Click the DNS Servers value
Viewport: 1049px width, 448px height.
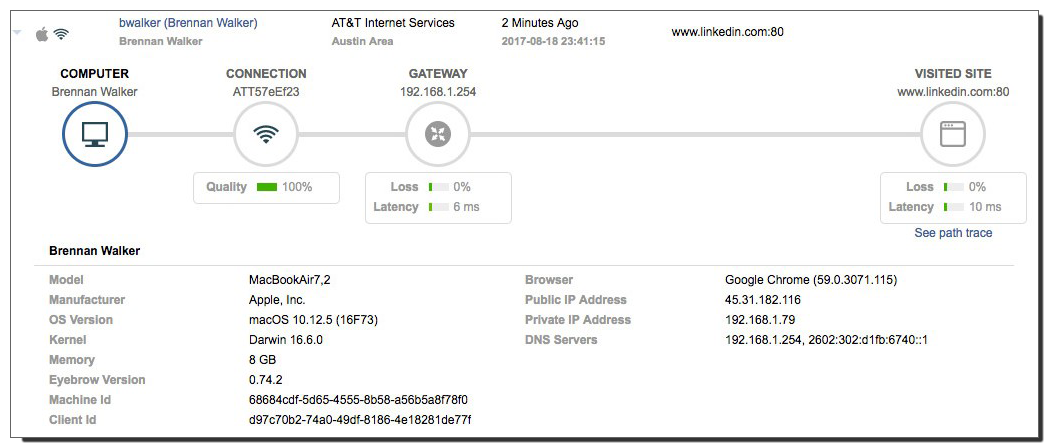click(826, 340)
